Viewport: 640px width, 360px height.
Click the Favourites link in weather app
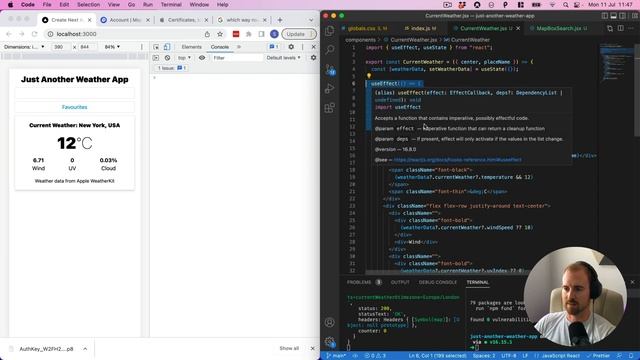pos(74,107)
